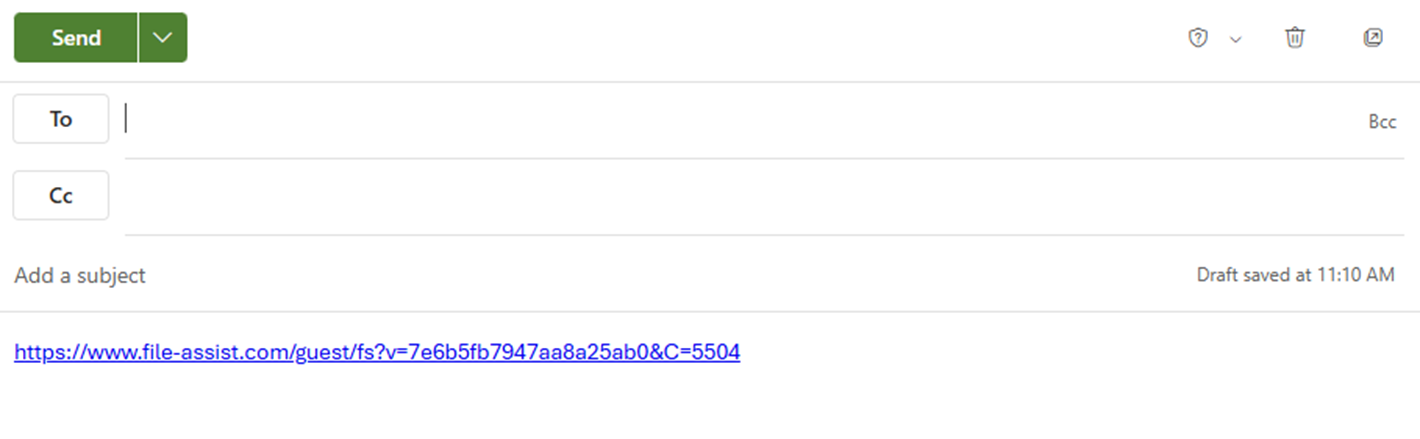Open the file-assist.com guest link

(377, 352)
